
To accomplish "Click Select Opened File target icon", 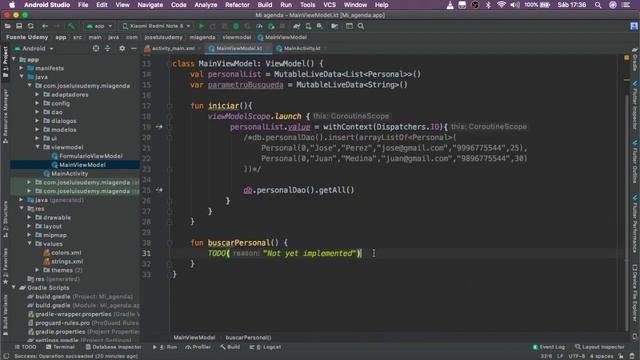I will point(96,48).
